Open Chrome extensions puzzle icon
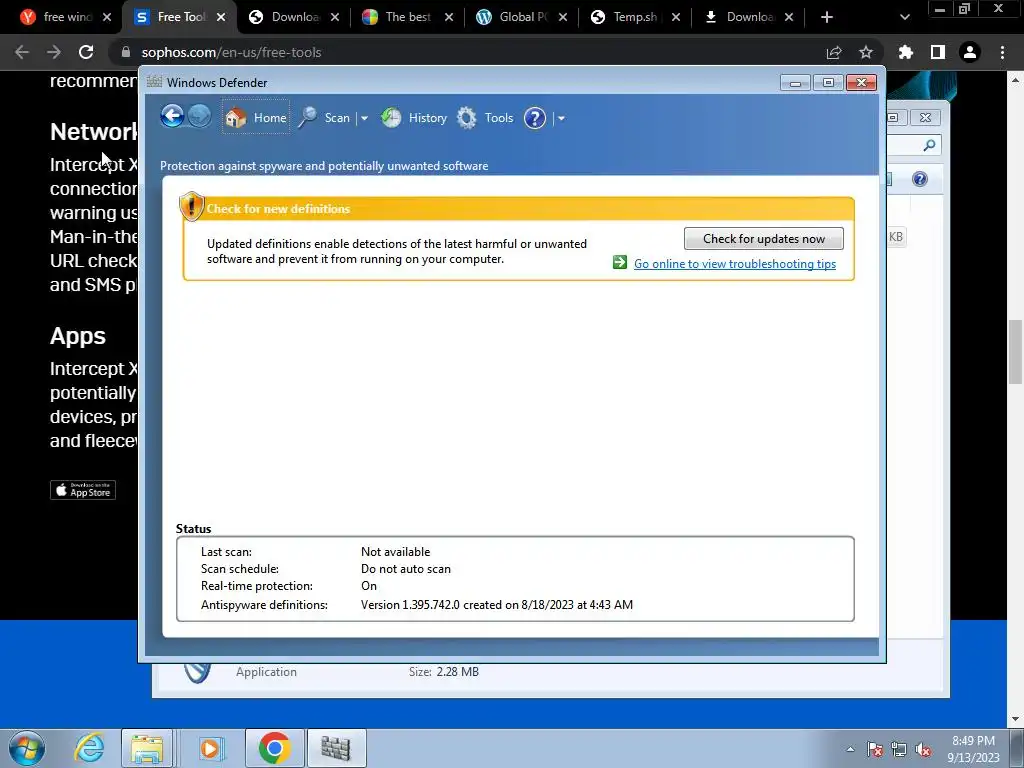Viewport: 1024px width, 768px height. pyautogui.click(x=906, y=52)
